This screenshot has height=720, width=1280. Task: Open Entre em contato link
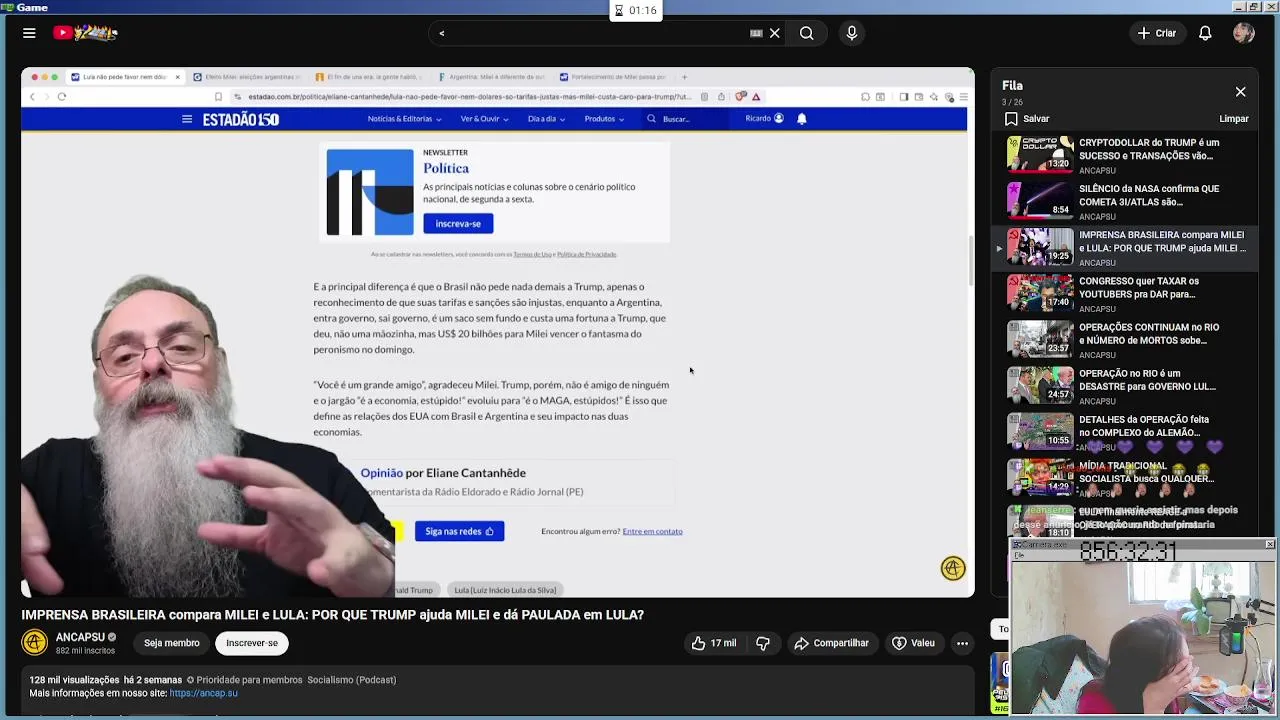click(x=652, y=531)
